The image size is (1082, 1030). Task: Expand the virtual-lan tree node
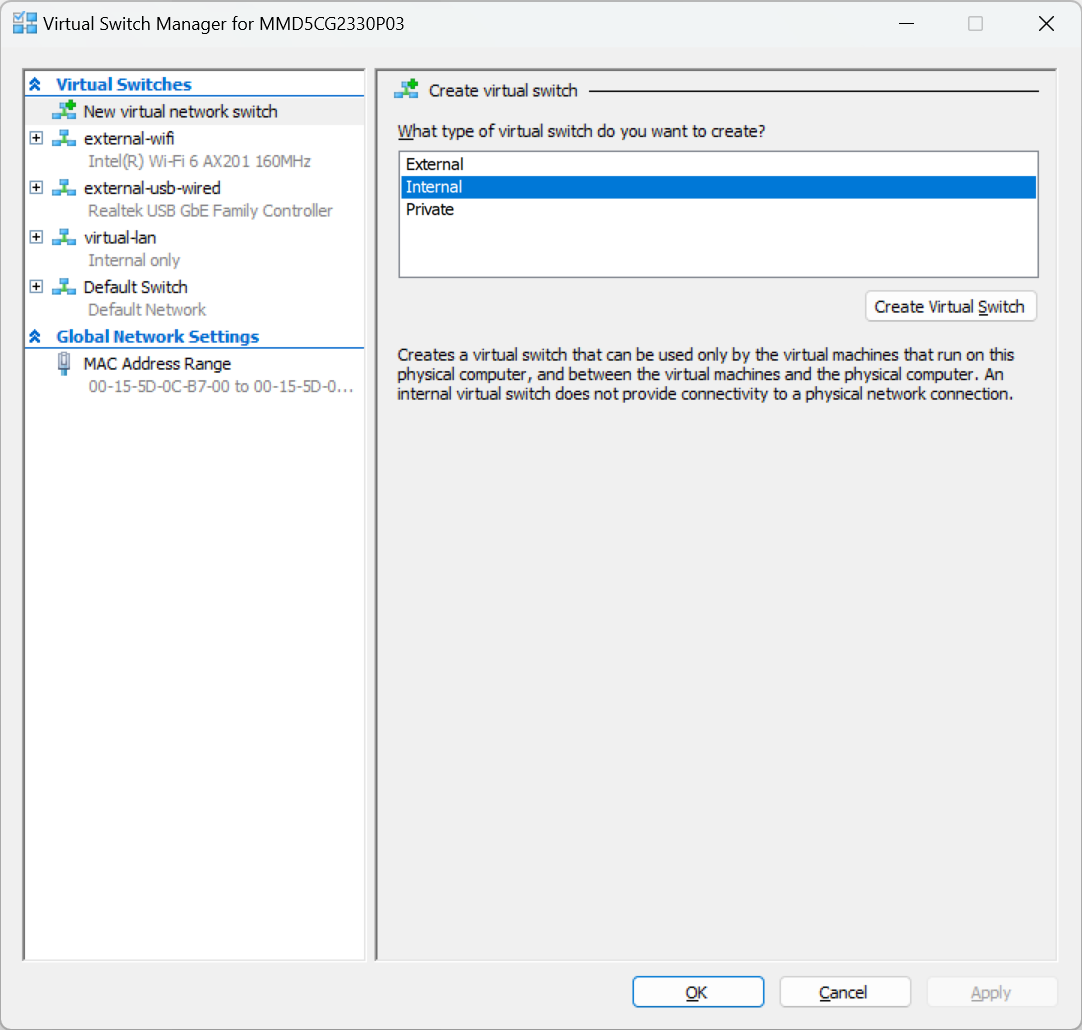[37, 237]
